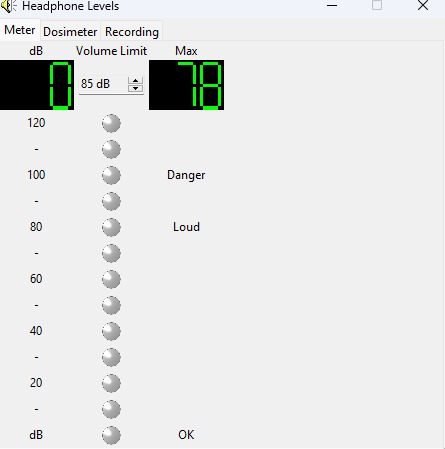This screenshot has height=449, width=445.
Task: Click the Loud label
Action: point(186,227)
